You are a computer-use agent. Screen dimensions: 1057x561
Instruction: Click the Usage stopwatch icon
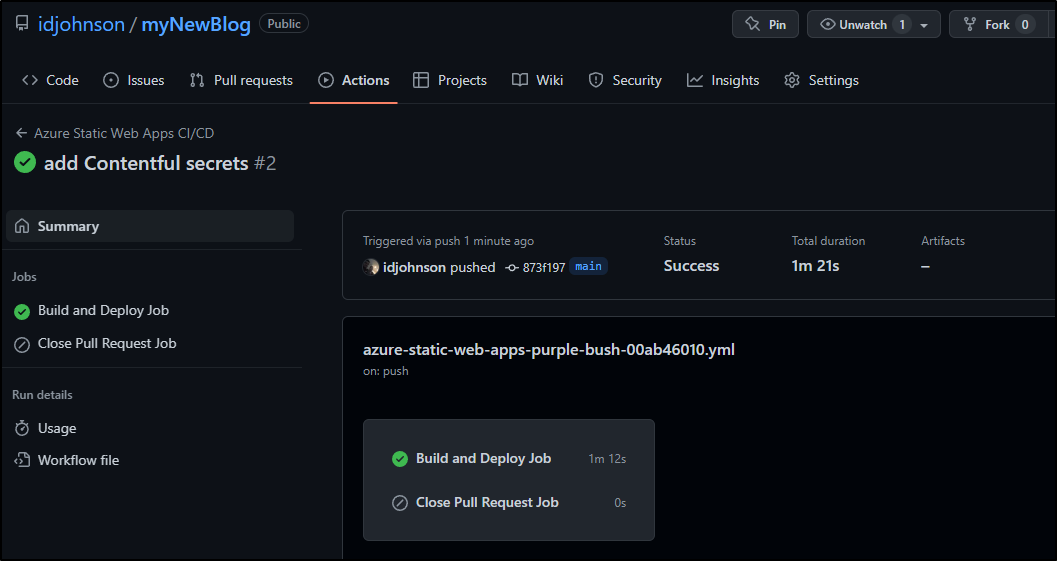(x=22, y=428)
